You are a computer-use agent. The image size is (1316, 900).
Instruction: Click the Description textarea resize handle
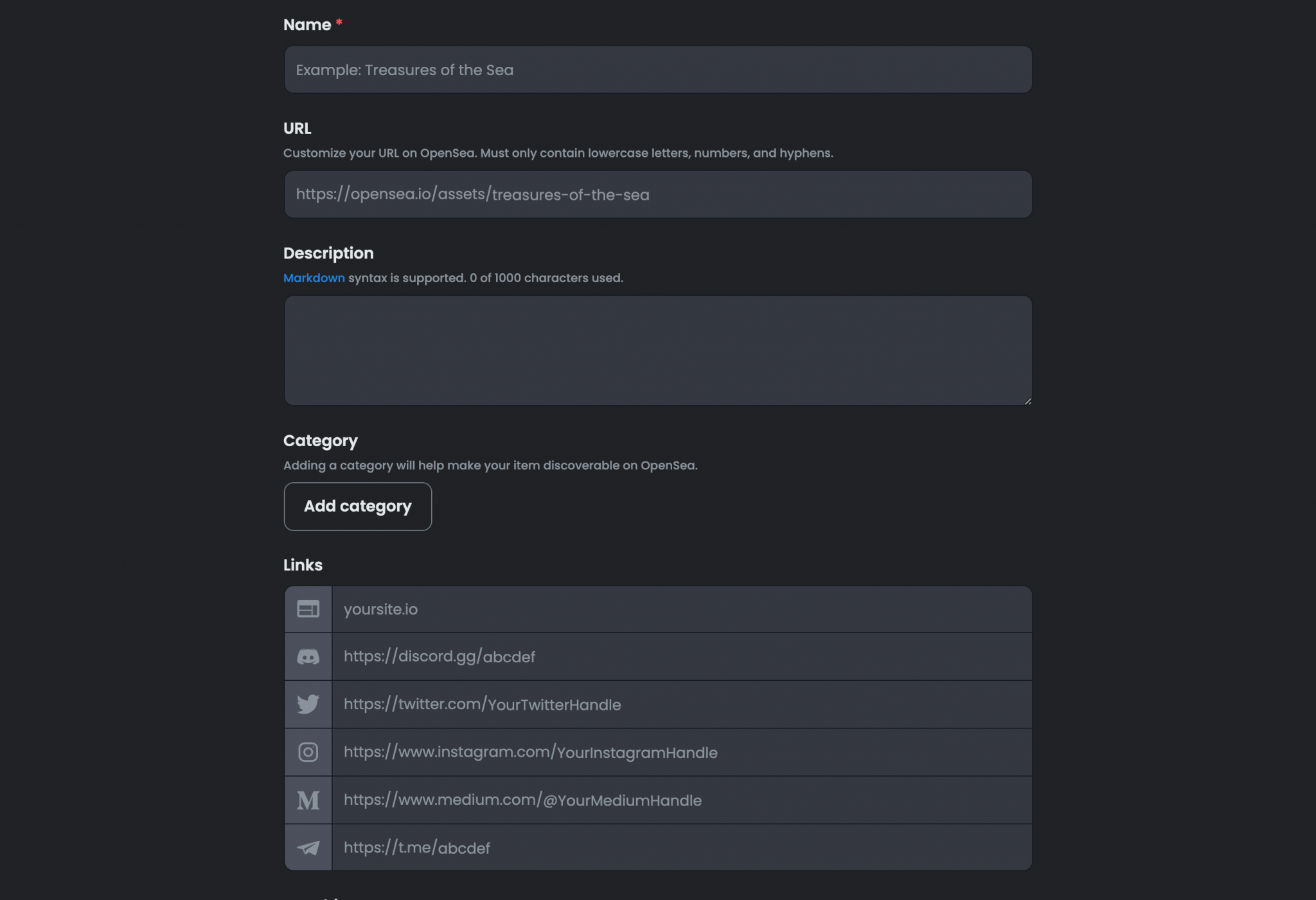point(1027,400)
